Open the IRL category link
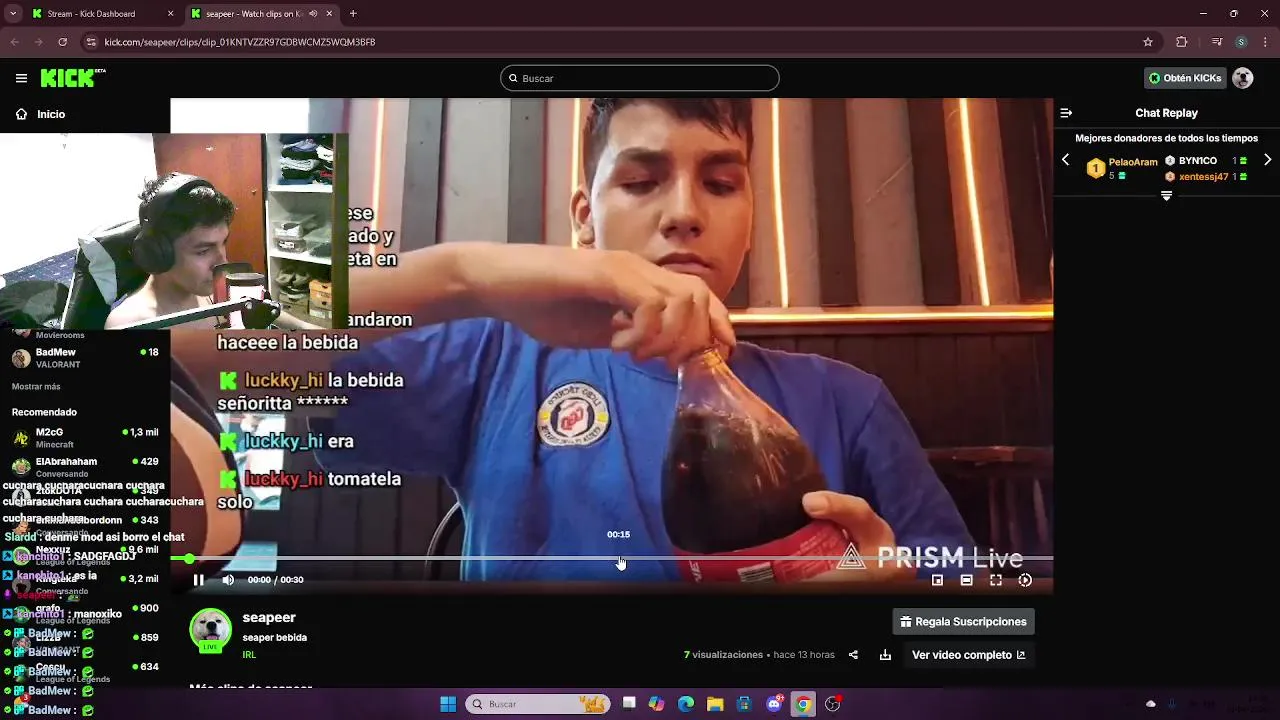The width and height of the screenshot is (1280, 720). 249,655
